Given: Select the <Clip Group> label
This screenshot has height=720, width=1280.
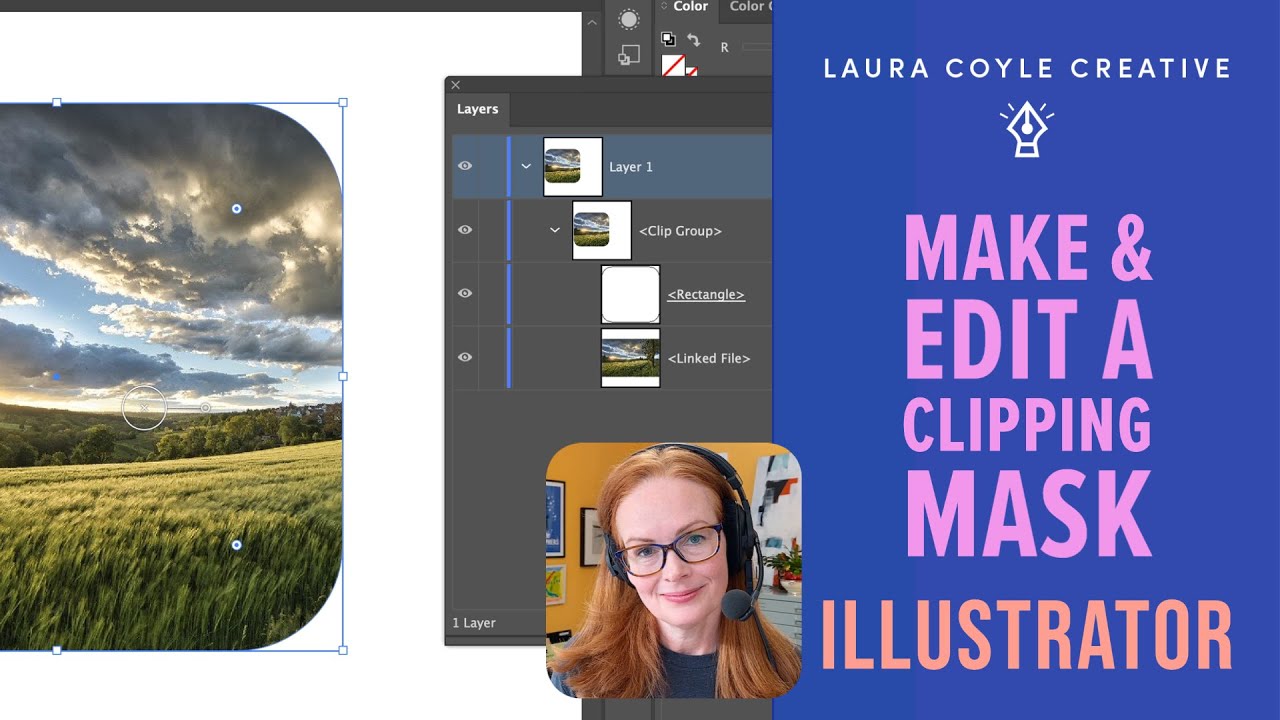Looking at the screenshot, I should coord(680,231).
